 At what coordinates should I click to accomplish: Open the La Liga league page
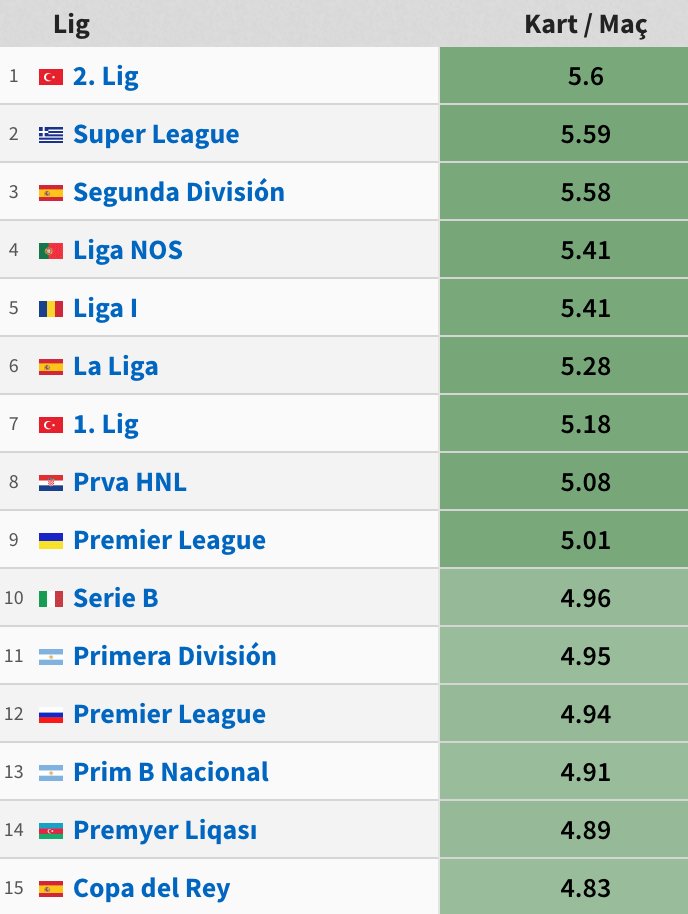115,367
